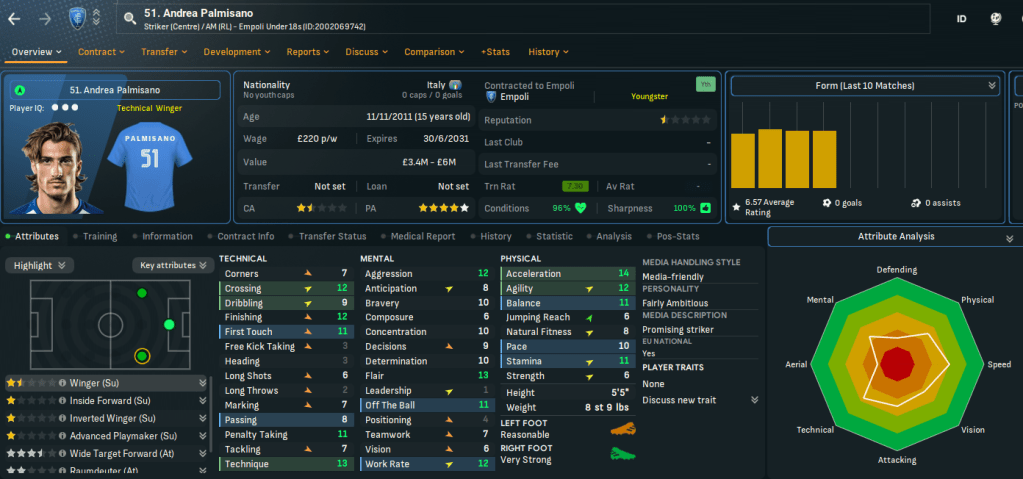Screen dimensions: 1023x479
Task: Click the search magnifier icon
Action: (x=130, y=18)
